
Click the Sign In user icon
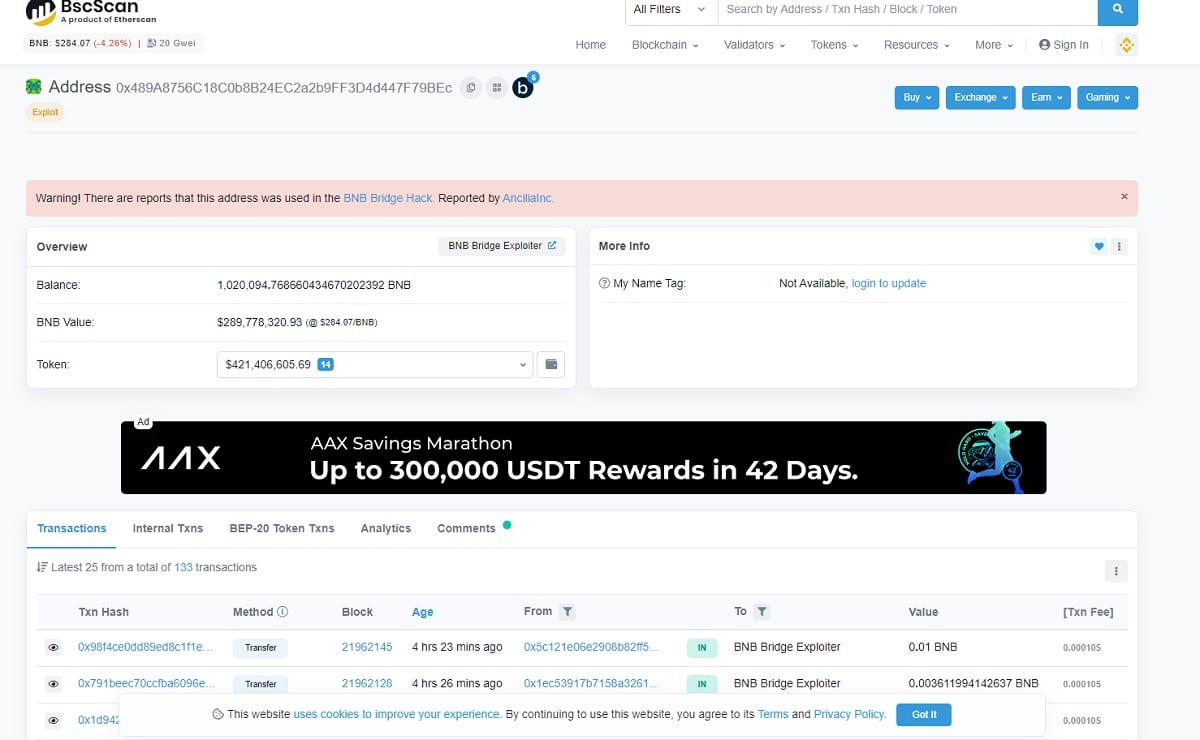tap(1044, 45)
